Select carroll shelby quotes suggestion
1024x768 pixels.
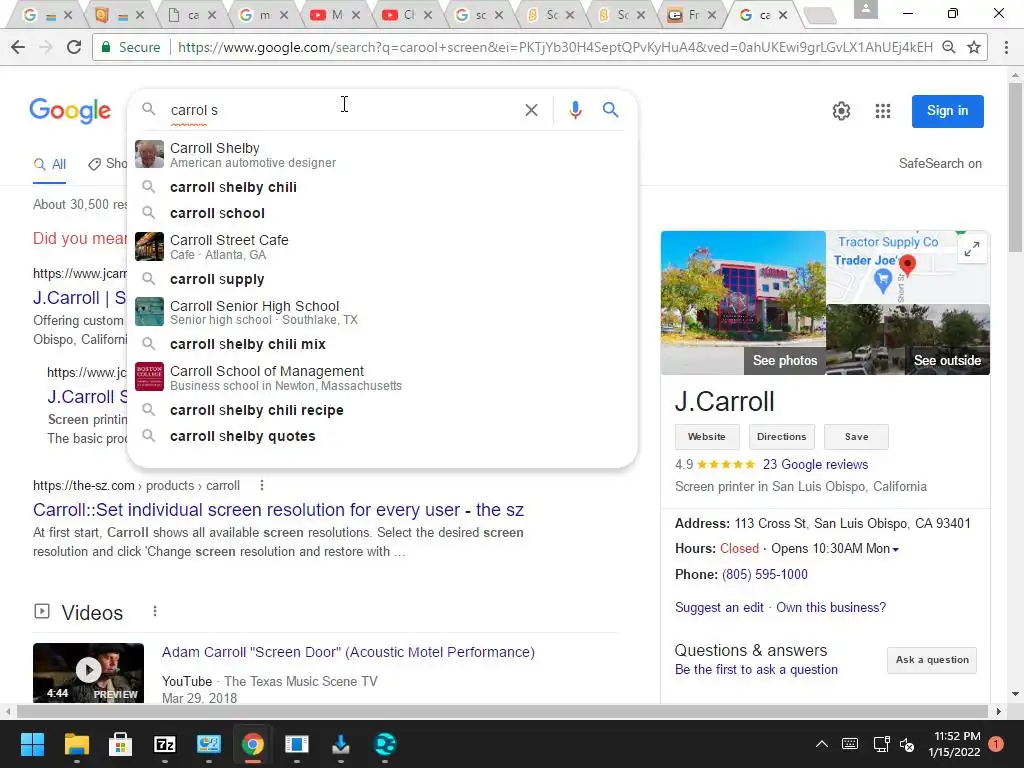(x=382, y=436)
